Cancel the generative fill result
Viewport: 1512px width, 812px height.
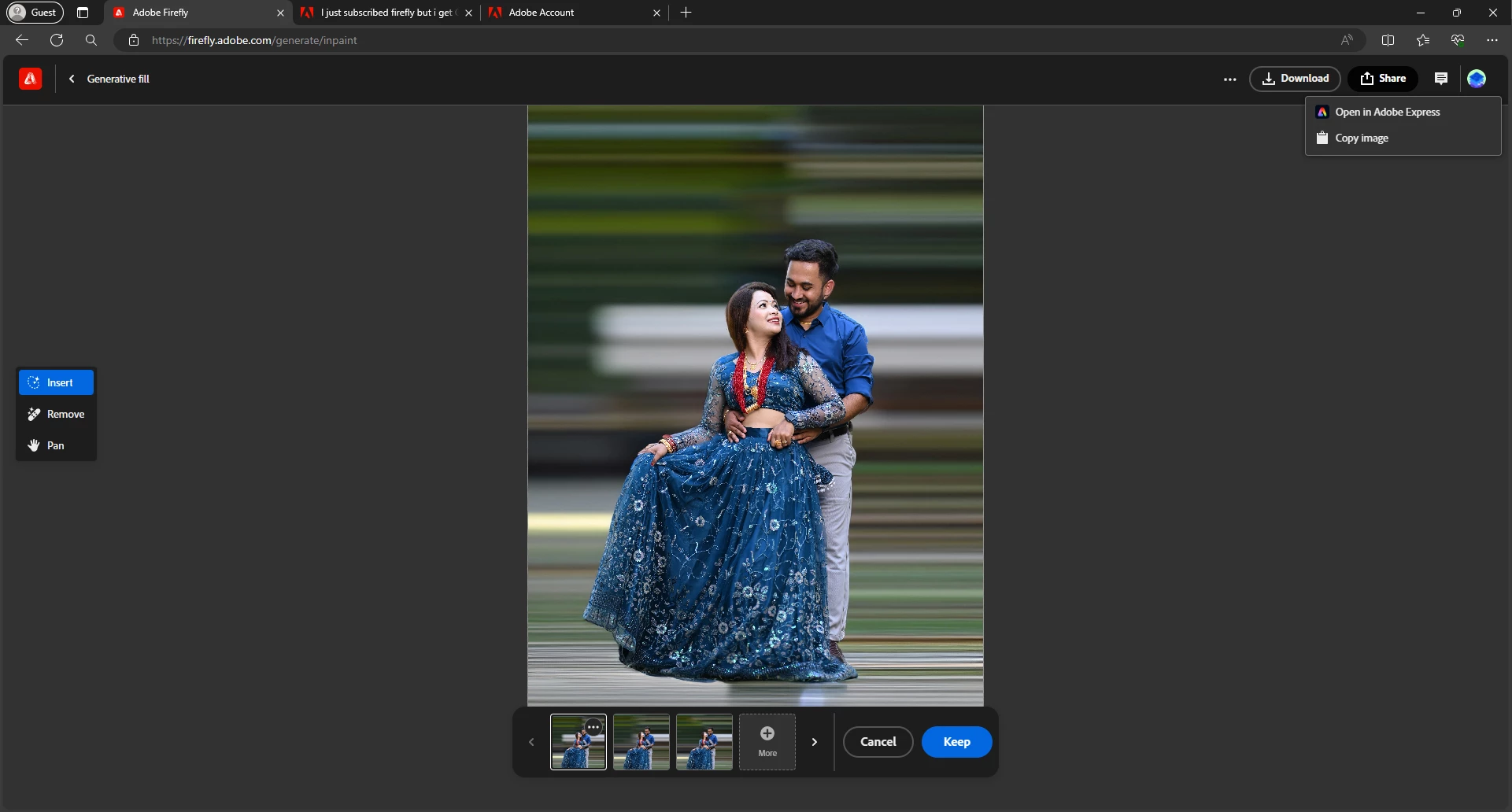tap(878, 742)
